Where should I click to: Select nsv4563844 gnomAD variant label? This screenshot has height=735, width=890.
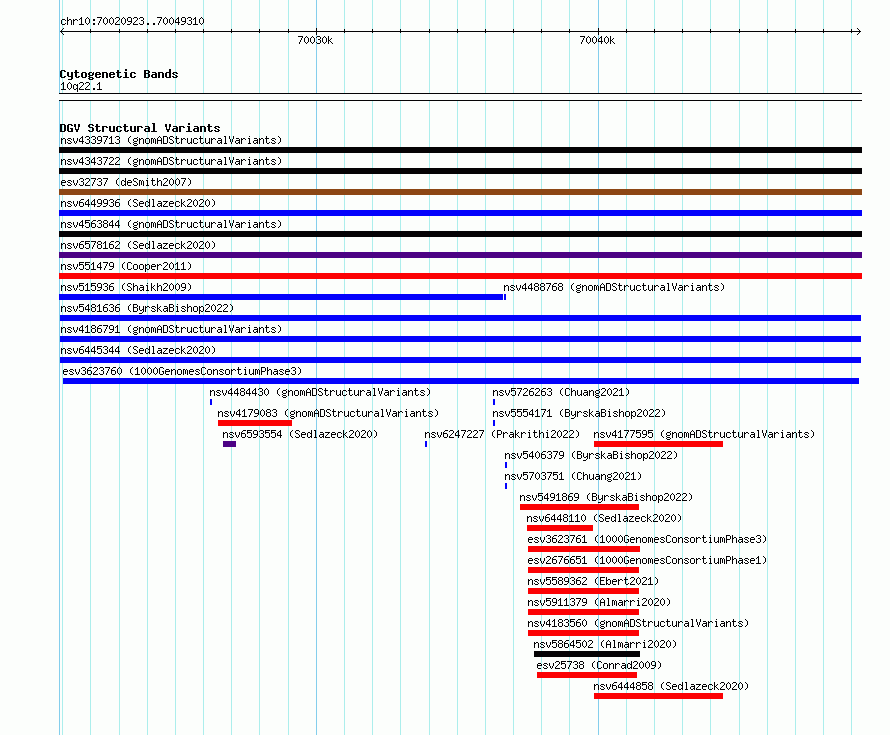(x=171, y=224)
